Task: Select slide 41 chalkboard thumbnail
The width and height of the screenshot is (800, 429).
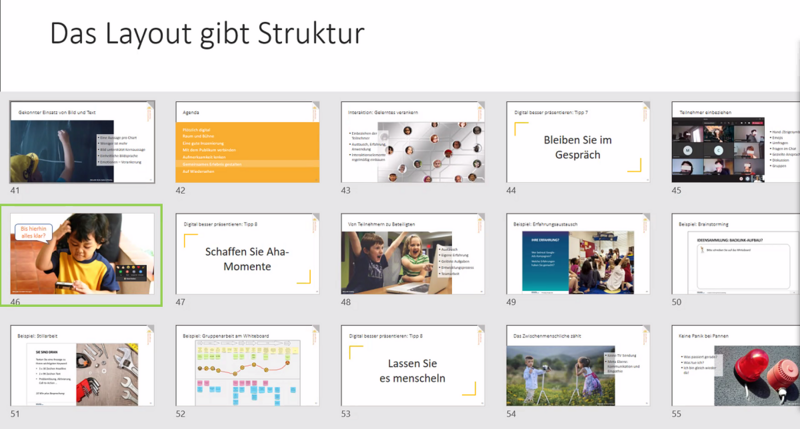Action: (x=82, y=142)
